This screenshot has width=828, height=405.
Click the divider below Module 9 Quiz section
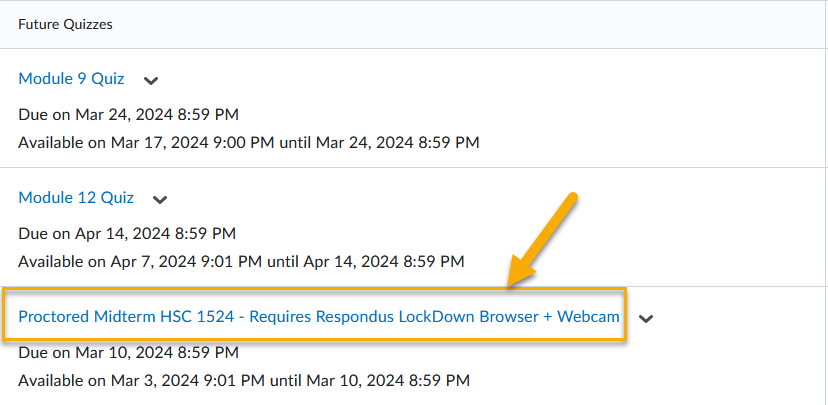[x=414, y=167]
